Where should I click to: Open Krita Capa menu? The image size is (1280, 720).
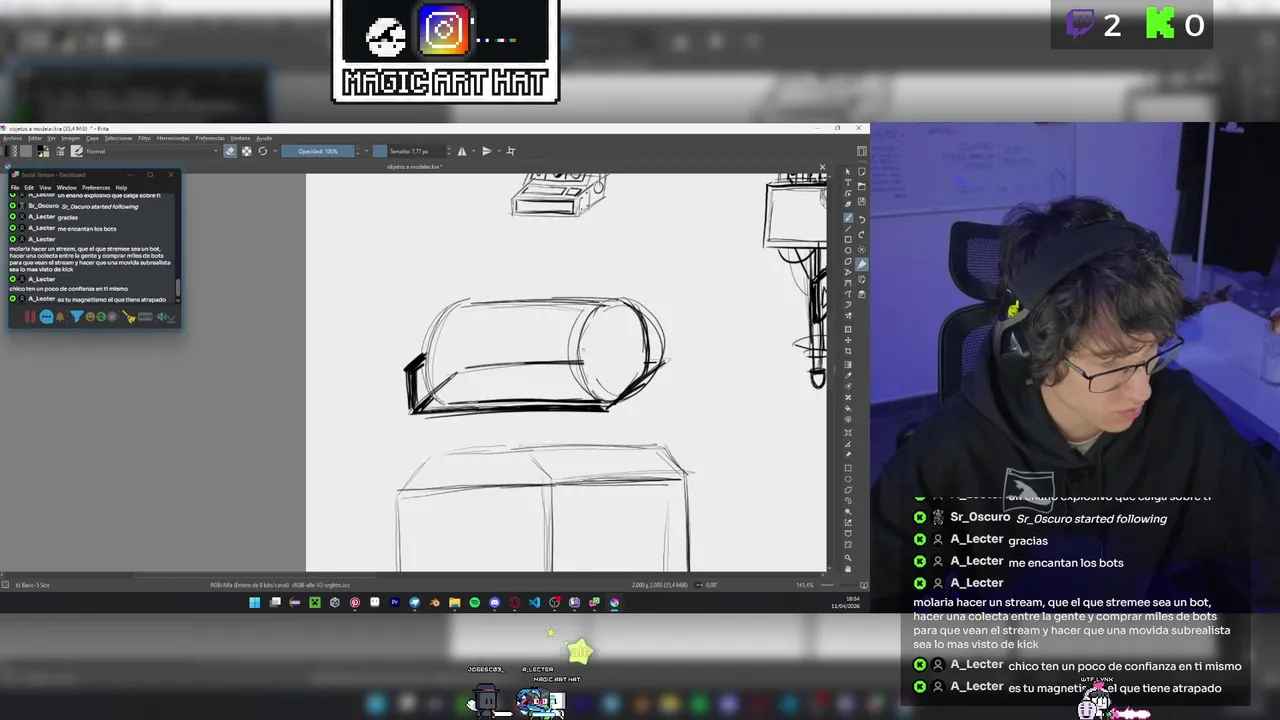tap(92, 138)
